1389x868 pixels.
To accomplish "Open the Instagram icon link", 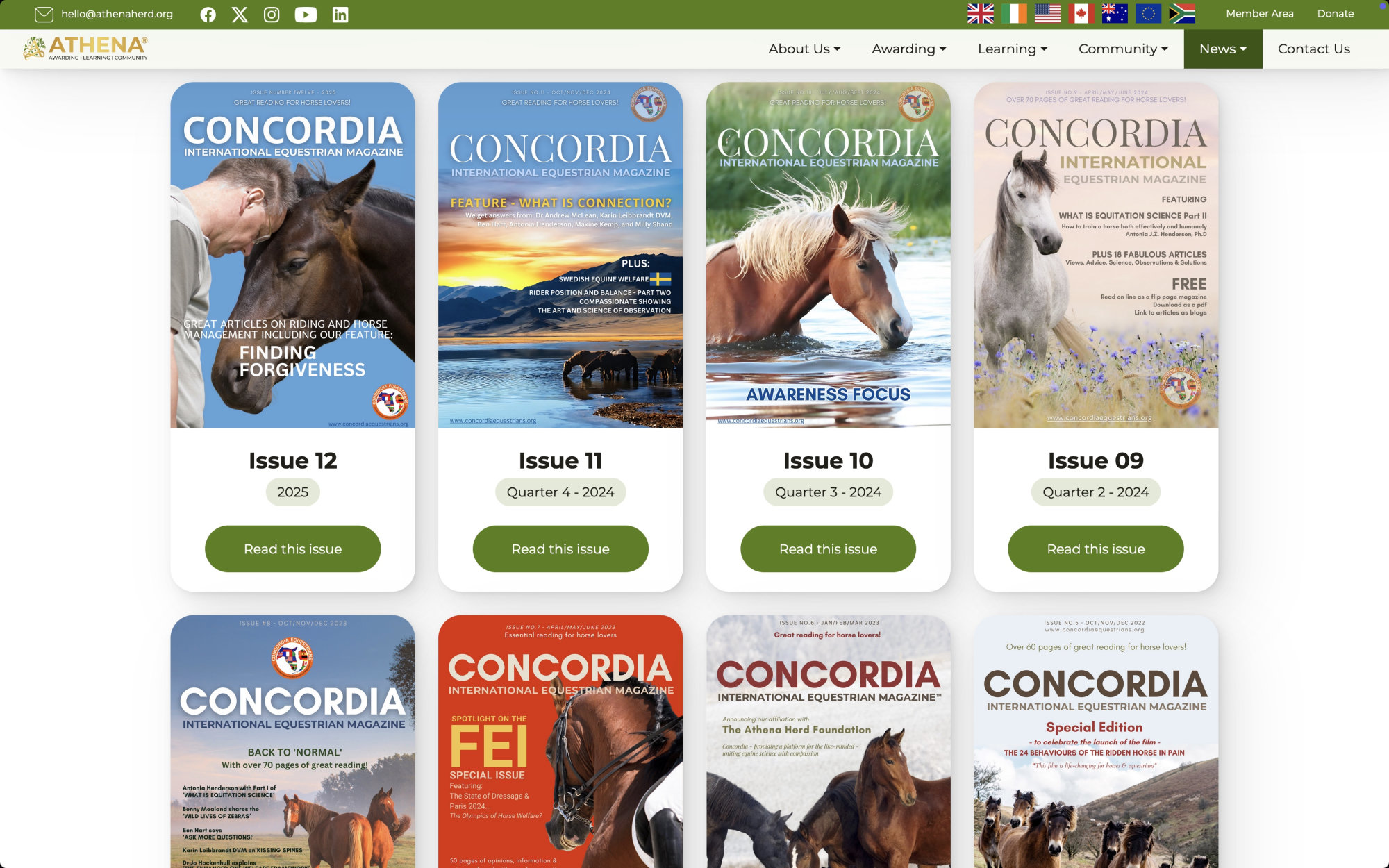I will (x=272, y=15).
